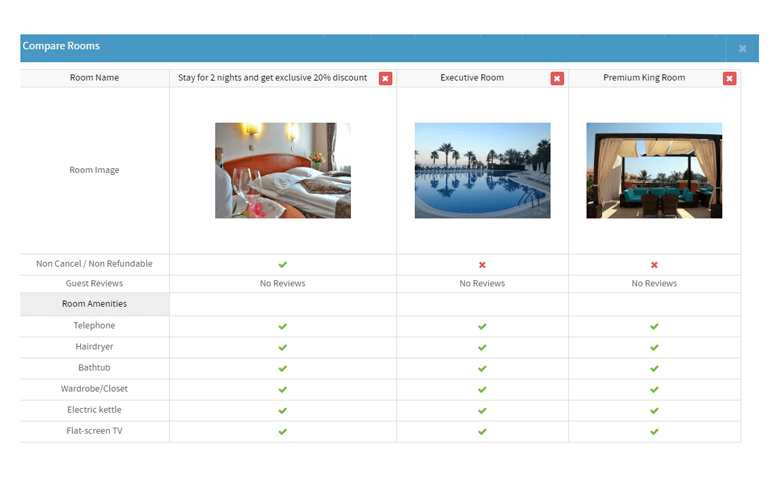780x479 pixels.
Task: Click the Bathtub check for discount room
Action: point(283,369)
